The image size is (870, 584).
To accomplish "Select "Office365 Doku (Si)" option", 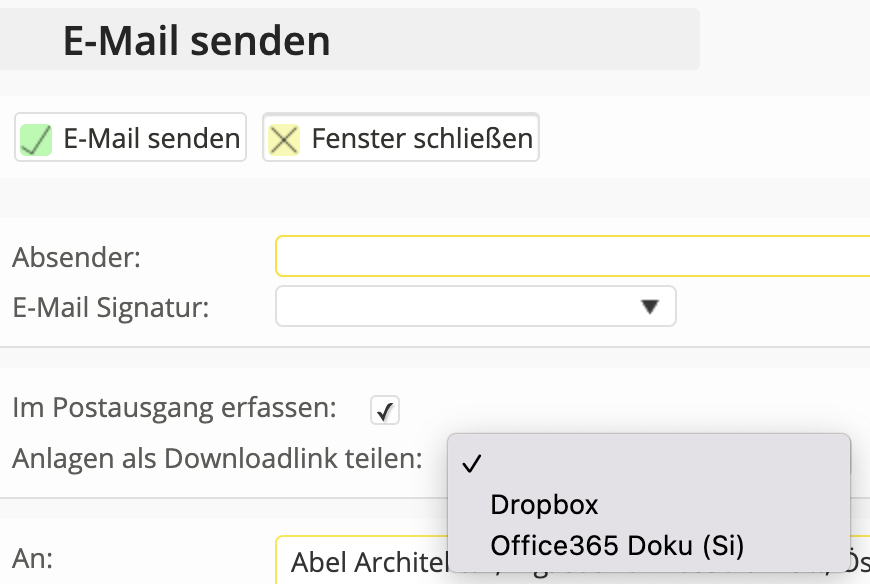I will [617, 545].
